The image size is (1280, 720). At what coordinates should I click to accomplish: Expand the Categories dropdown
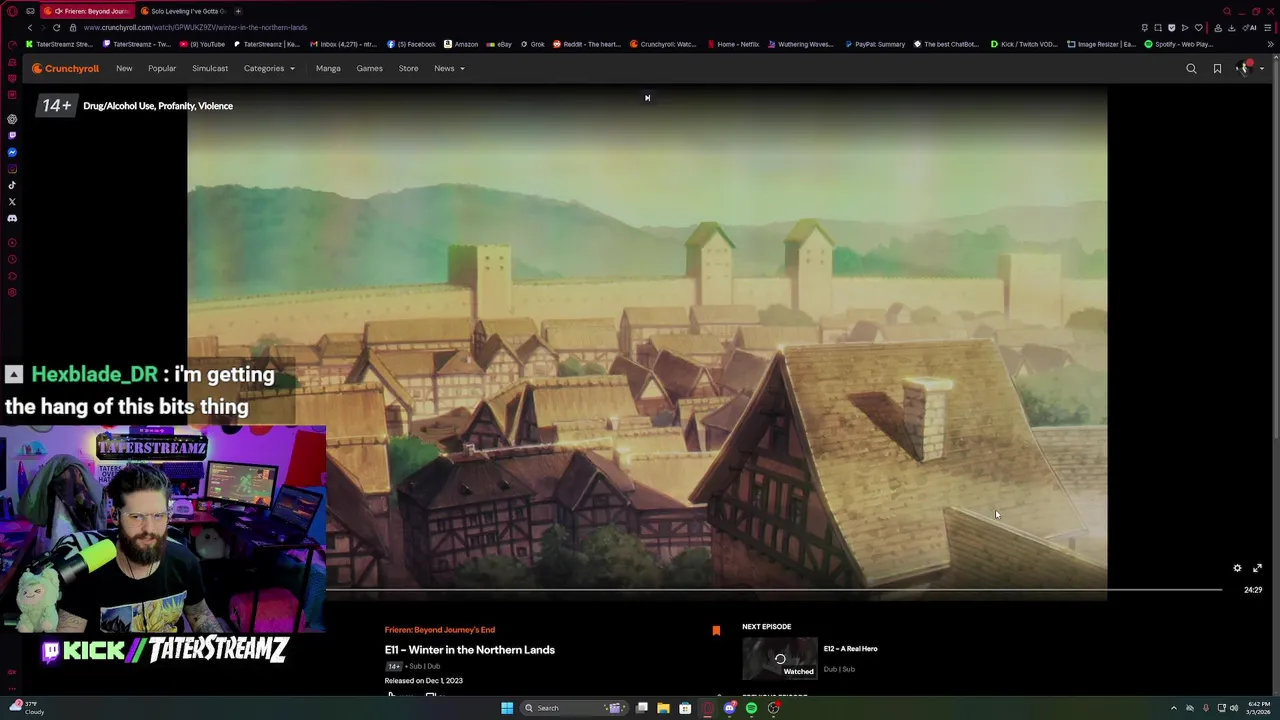269,69
